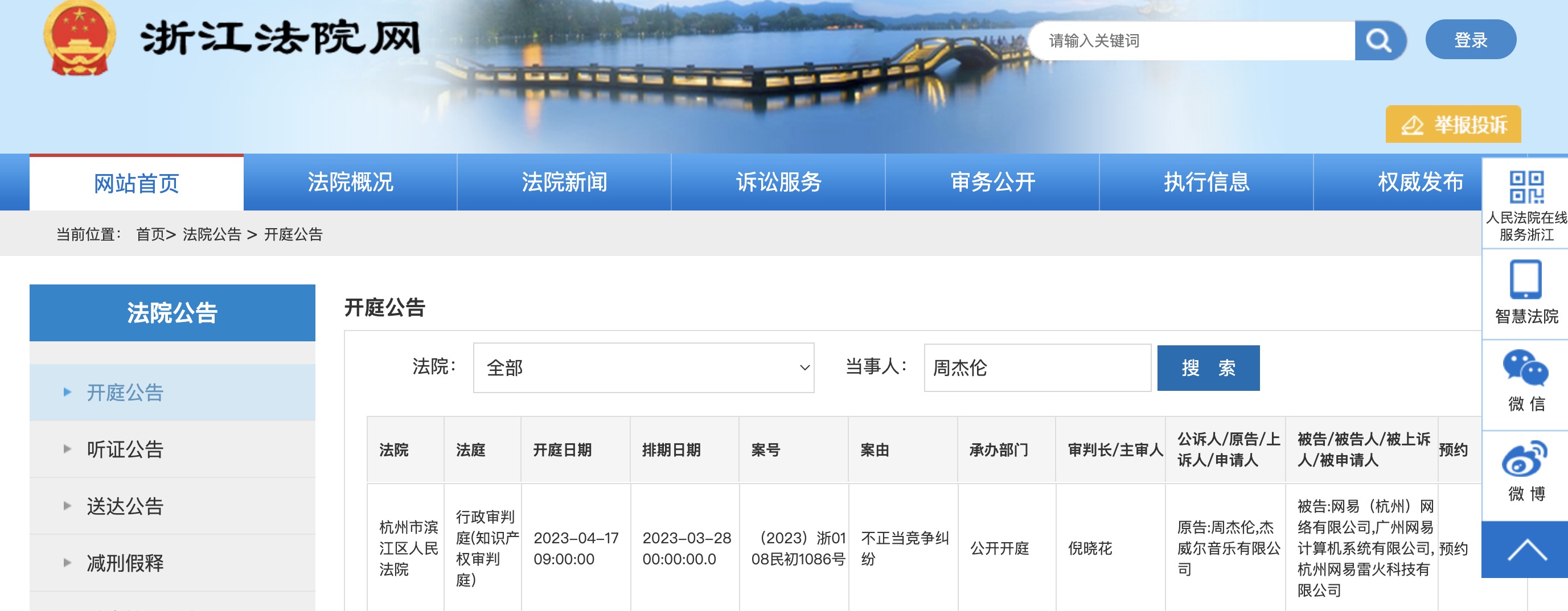Viewport: 1568px width, 611px height.
Task: Select 减刑假释 in the sidebar
Action: coord(173,563)
